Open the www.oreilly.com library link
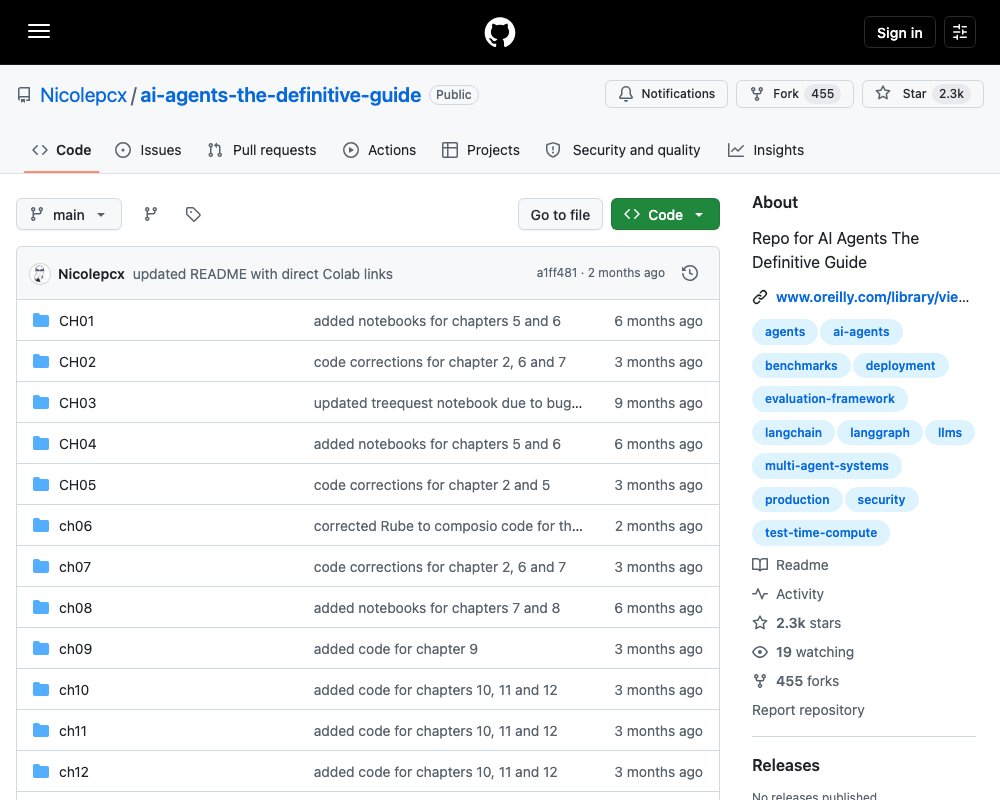Viewport: 1000px width, 800px height. (872, 297)
